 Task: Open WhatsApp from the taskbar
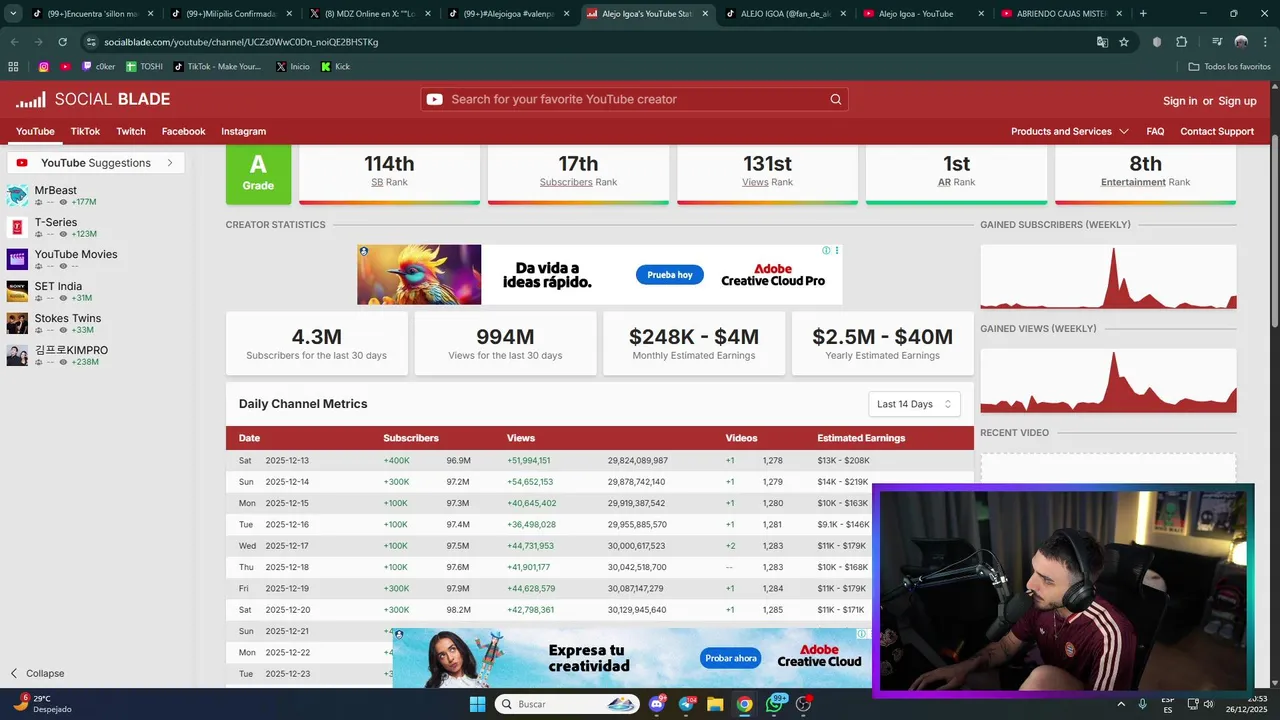774,704
